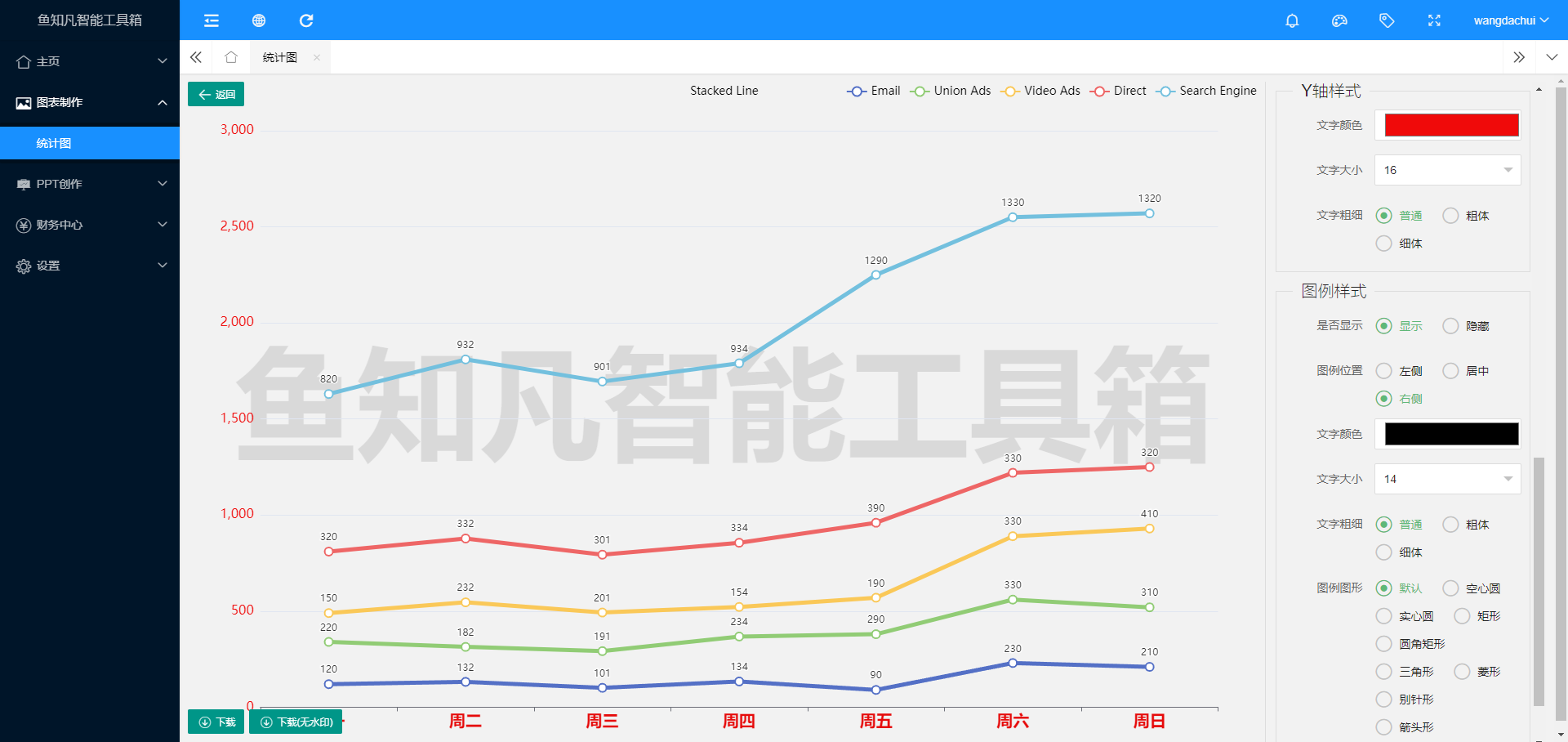Select 细体 weight for legend text
The height and width of the screenshot is (742, 1568).
click(x=1399, y=552)
